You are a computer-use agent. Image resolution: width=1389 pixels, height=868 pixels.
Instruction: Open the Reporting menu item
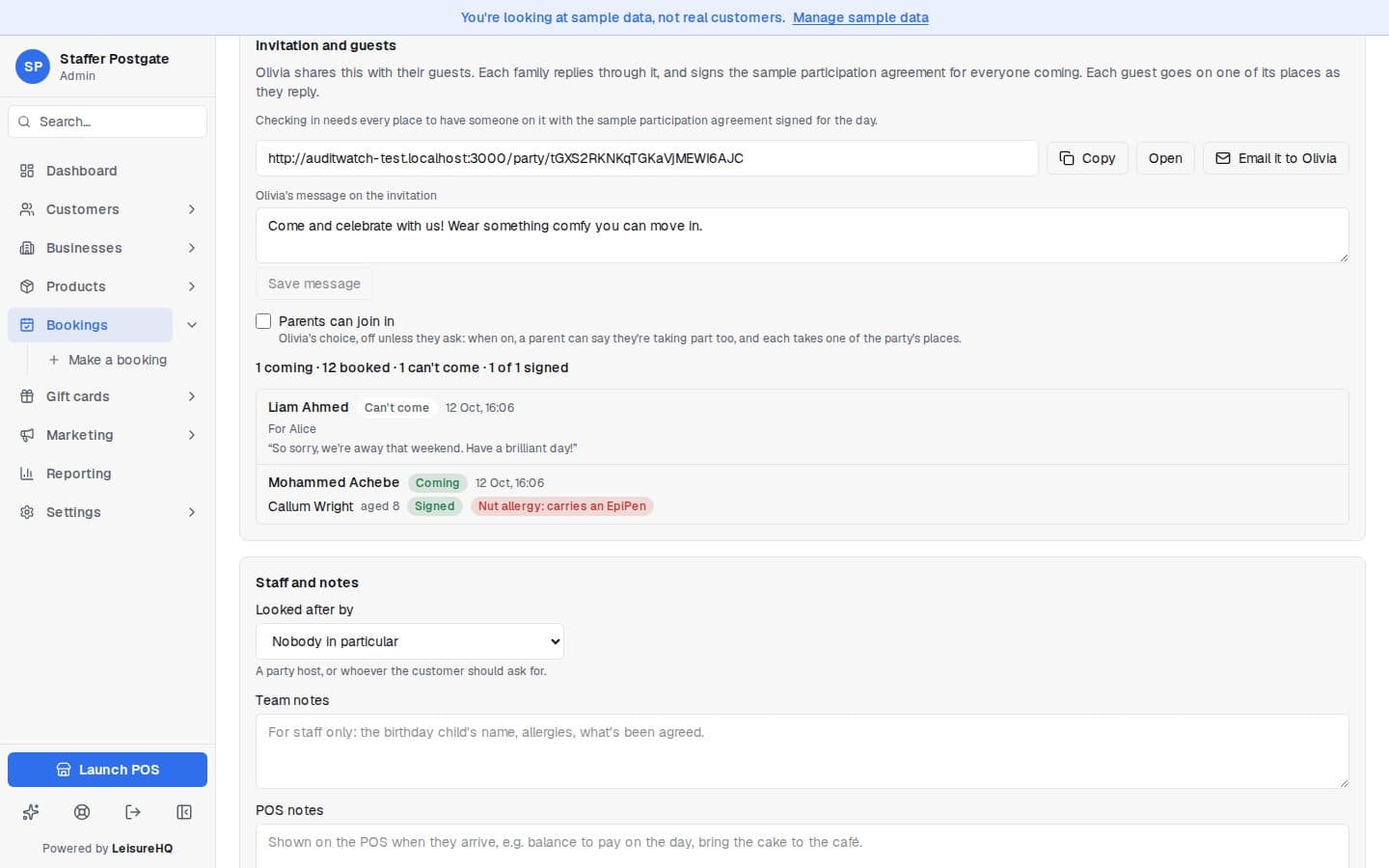pyautogui.click(x=107, y=474)
